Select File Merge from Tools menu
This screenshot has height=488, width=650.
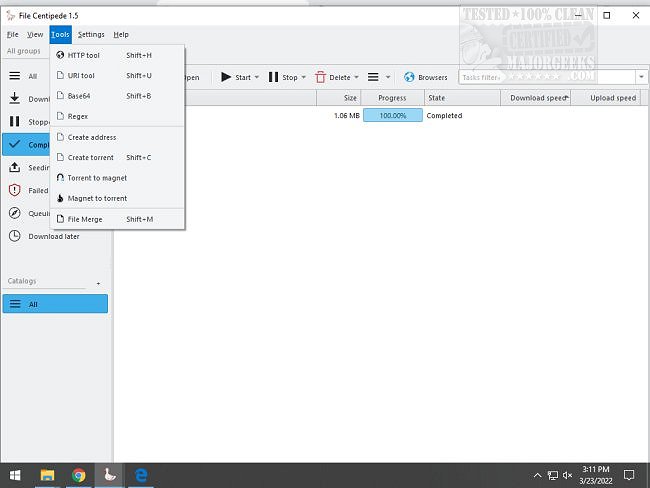[85, 219]
